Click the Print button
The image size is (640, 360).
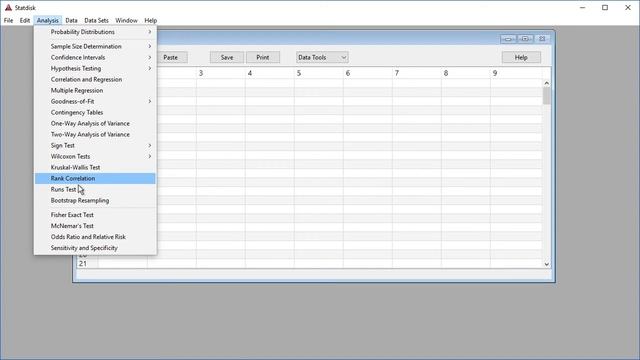coord(263,58)
